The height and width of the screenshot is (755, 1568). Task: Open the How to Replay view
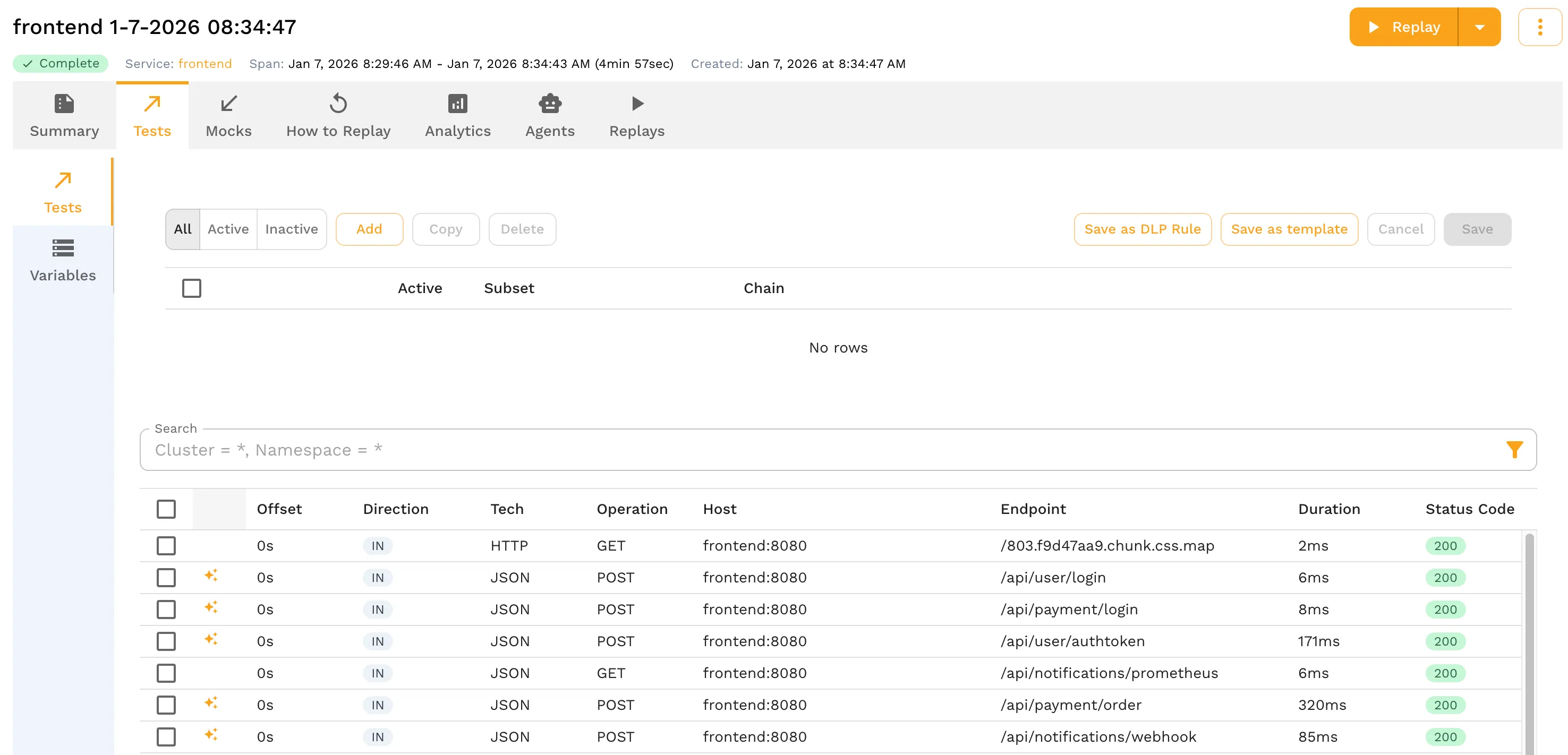(x=338, y=116)
